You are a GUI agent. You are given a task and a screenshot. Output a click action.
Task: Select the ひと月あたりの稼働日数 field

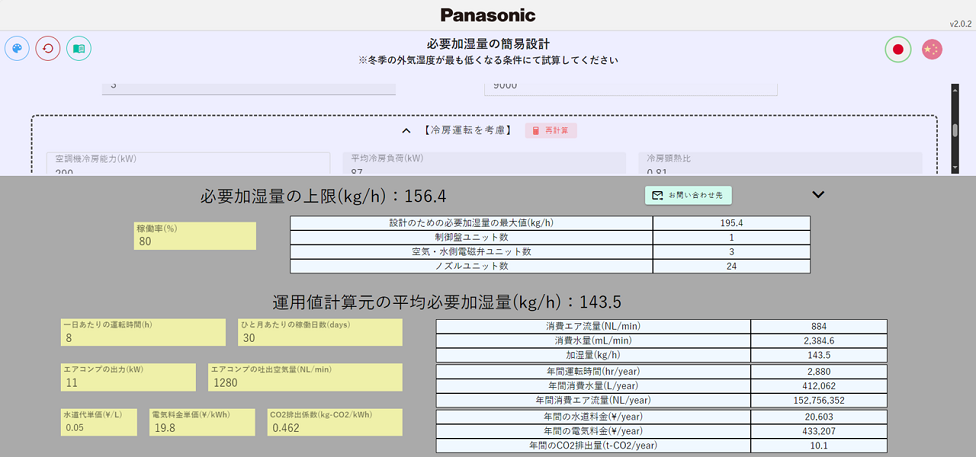click(x=319, y=338)
